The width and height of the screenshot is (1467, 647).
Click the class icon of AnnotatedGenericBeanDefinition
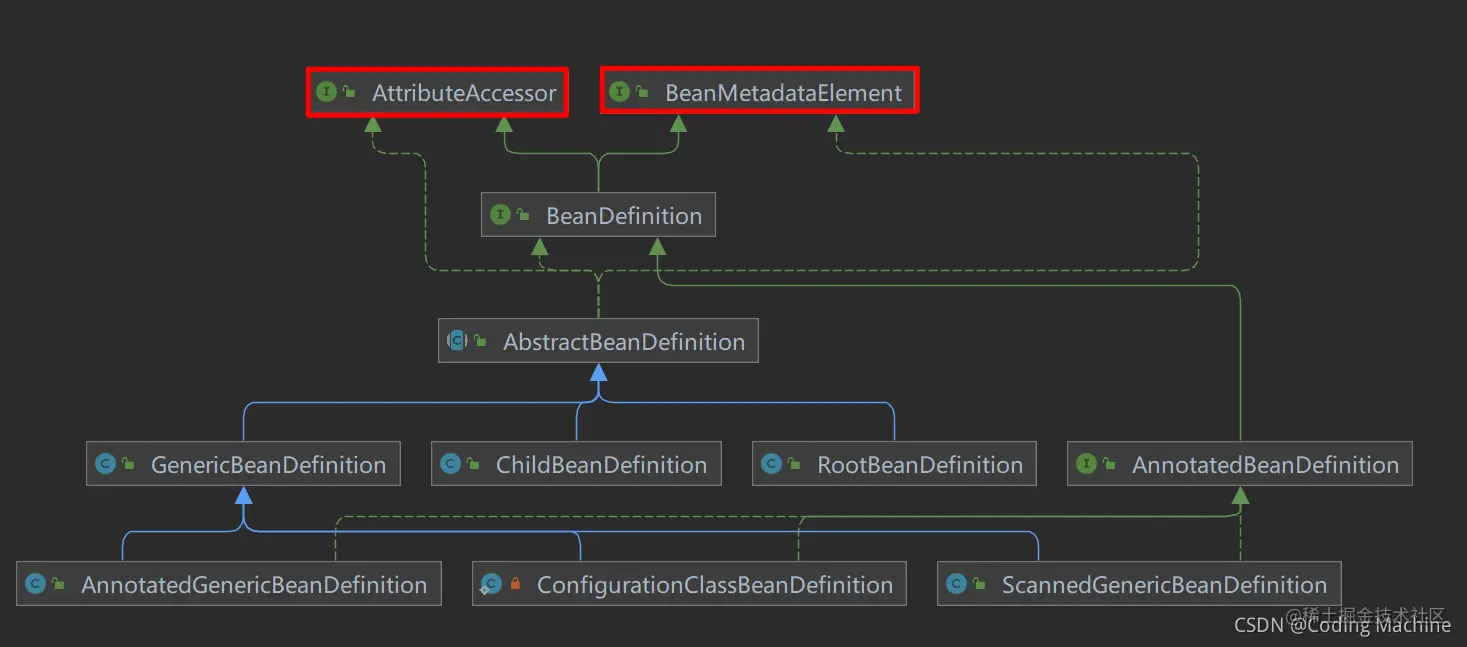[x=35, y=584]
